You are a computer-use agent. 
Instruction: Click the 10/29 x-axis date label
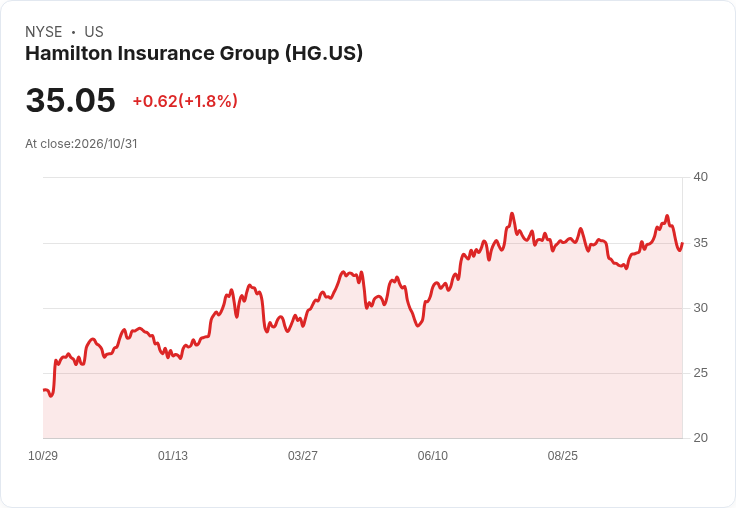click(43, 456)
